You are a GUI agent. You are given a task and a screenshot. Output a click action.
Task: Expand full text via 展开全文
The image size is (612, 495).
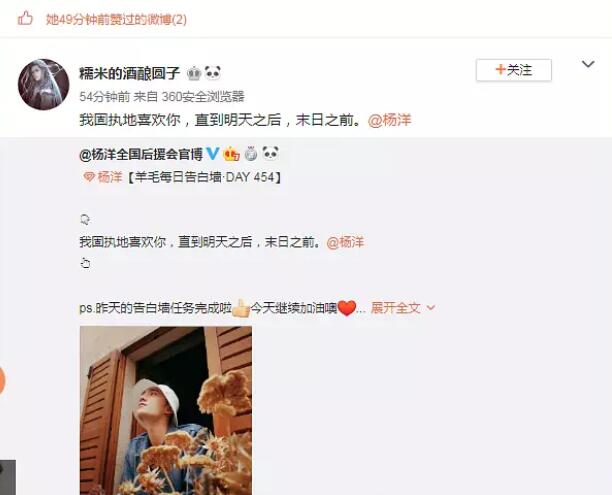tap(403, 308)
